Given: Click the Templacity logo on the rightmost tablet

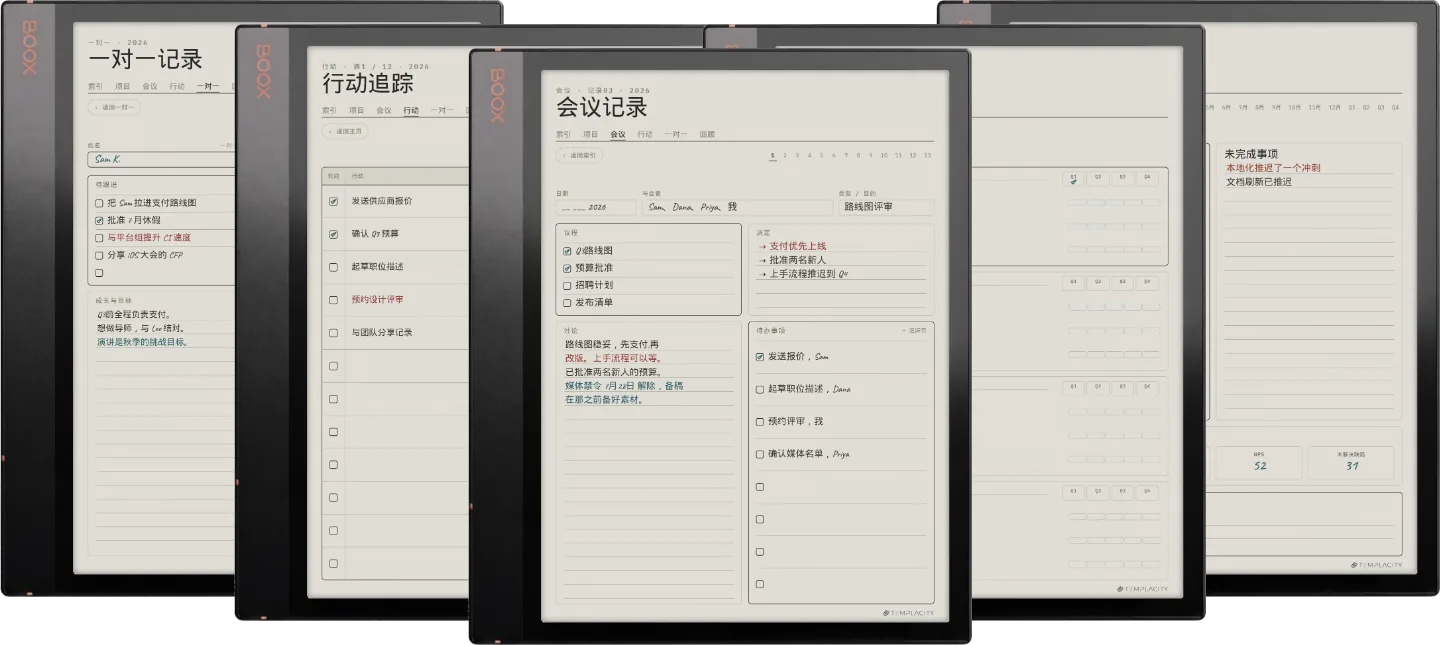Looking at the screenshot, I should point(1376,565).
